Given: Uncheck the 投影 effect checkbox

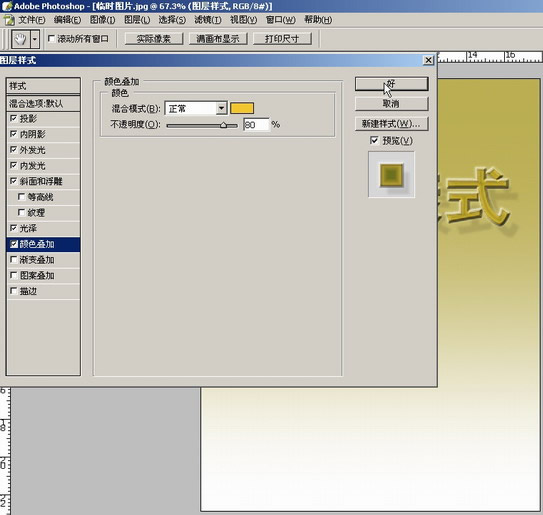Looking at the screenshot, I should [x=14, y=118].
